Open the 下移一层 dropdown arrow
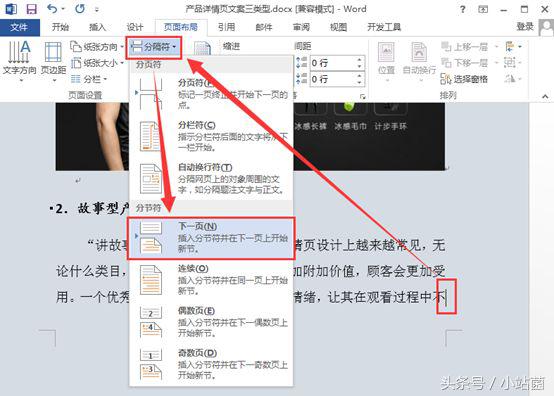Viewport: 554px width, 396px height. [x=496, y=63]
